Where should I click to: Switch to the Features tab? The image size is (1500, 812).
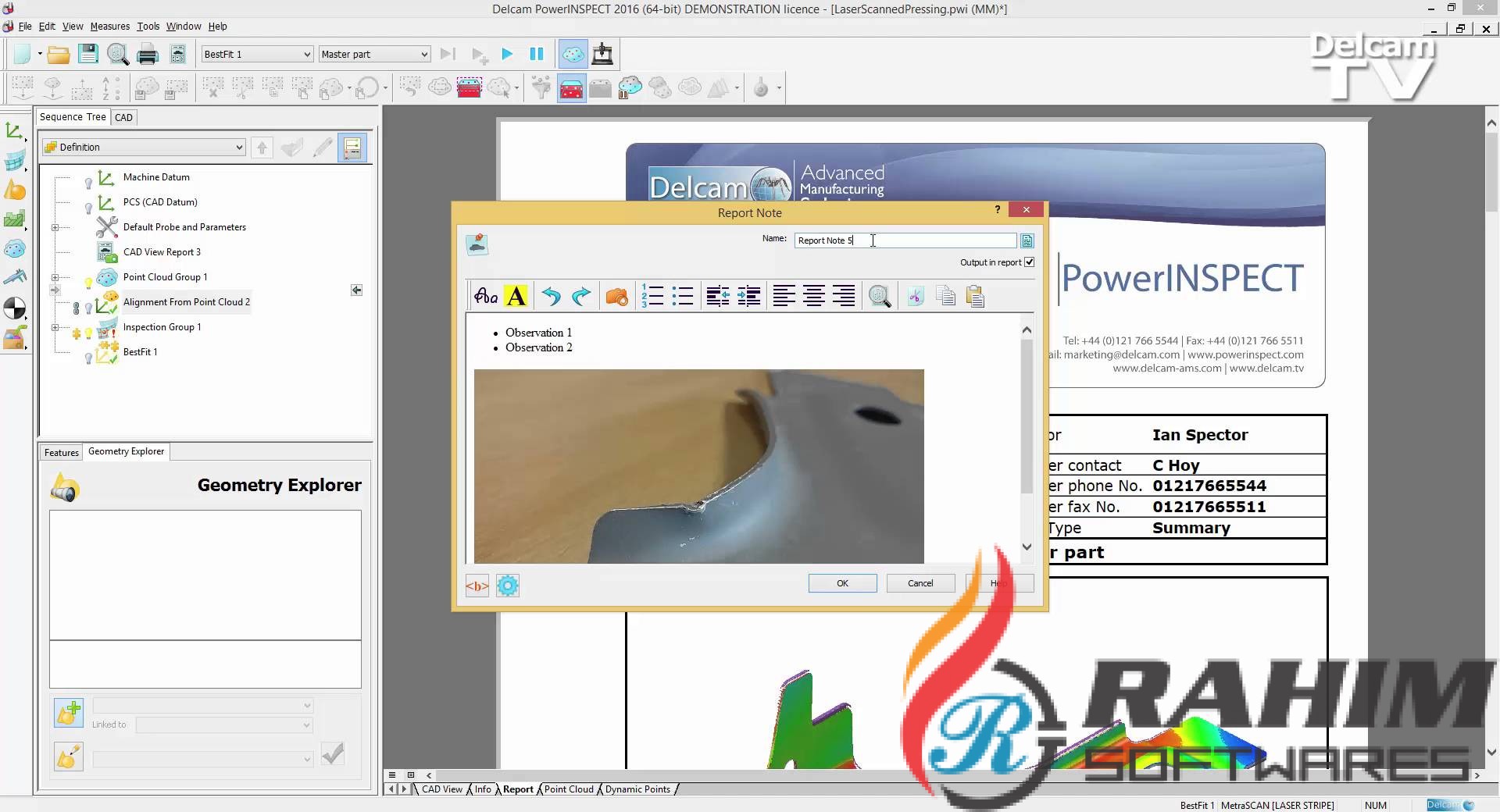(x=61, y=452)
